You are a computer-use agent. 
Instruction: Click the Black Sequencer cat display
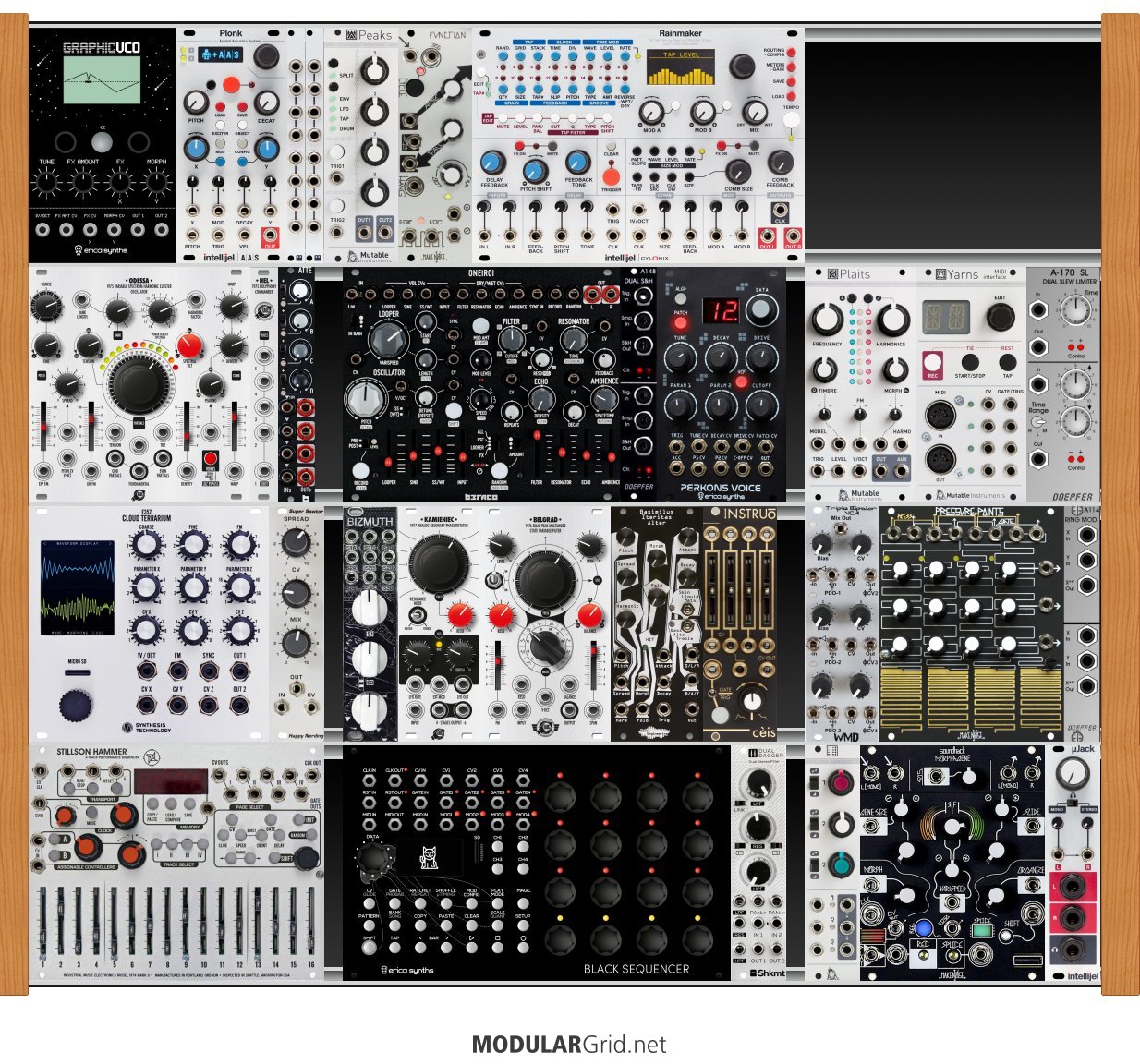[431, 857]
